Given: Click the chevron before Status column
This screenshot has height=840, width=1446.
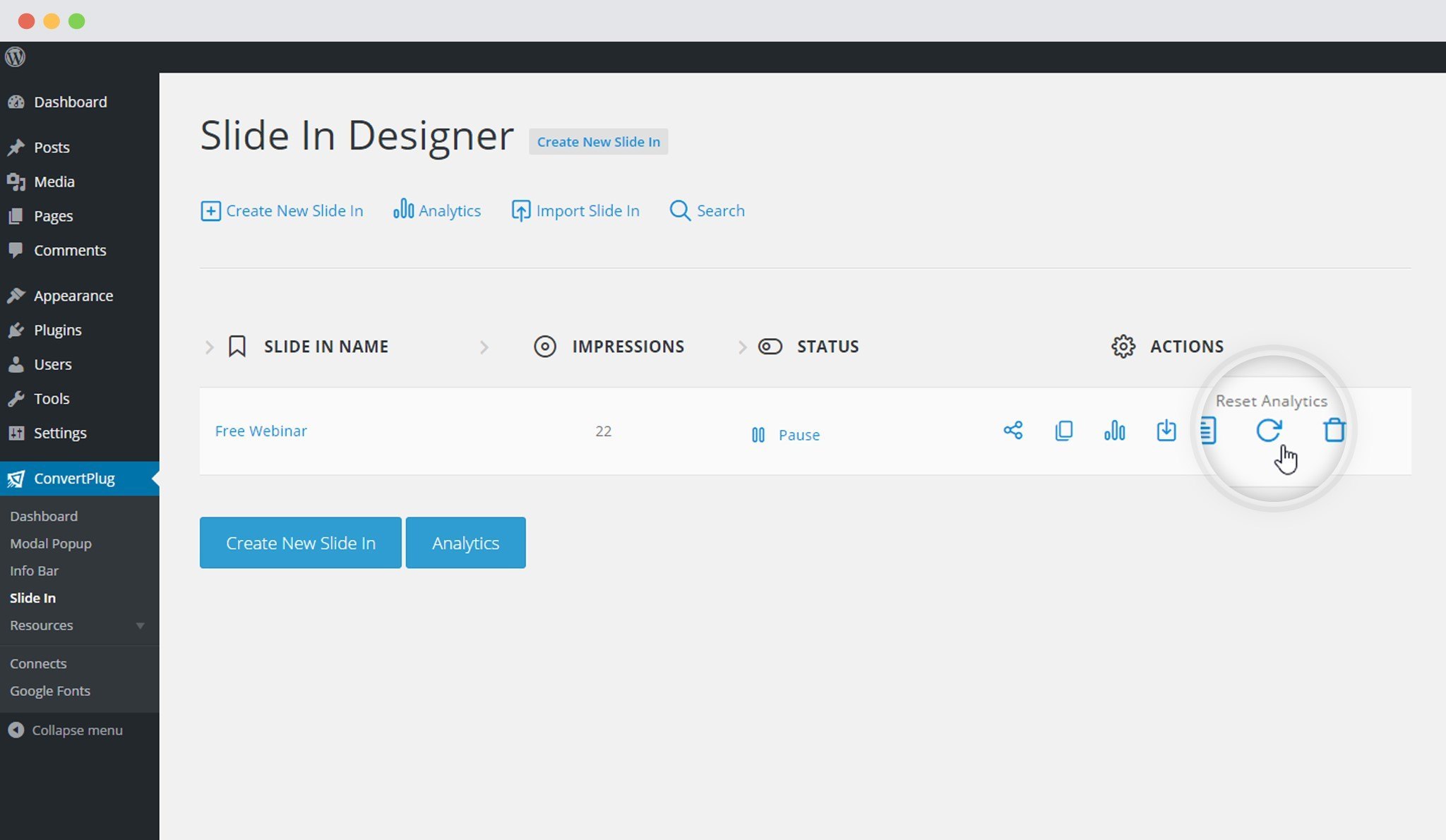Looking at the screenshot, I should pyautogui.click(x=742, y=347).
